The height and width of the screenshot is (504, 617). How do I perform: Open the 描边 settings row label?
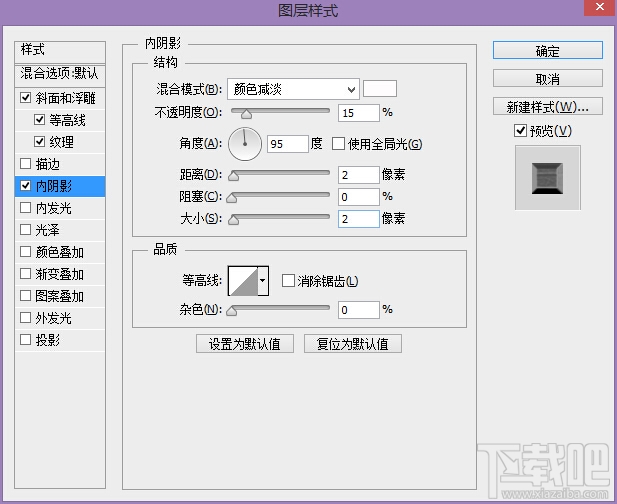click(x=48, y=164)
